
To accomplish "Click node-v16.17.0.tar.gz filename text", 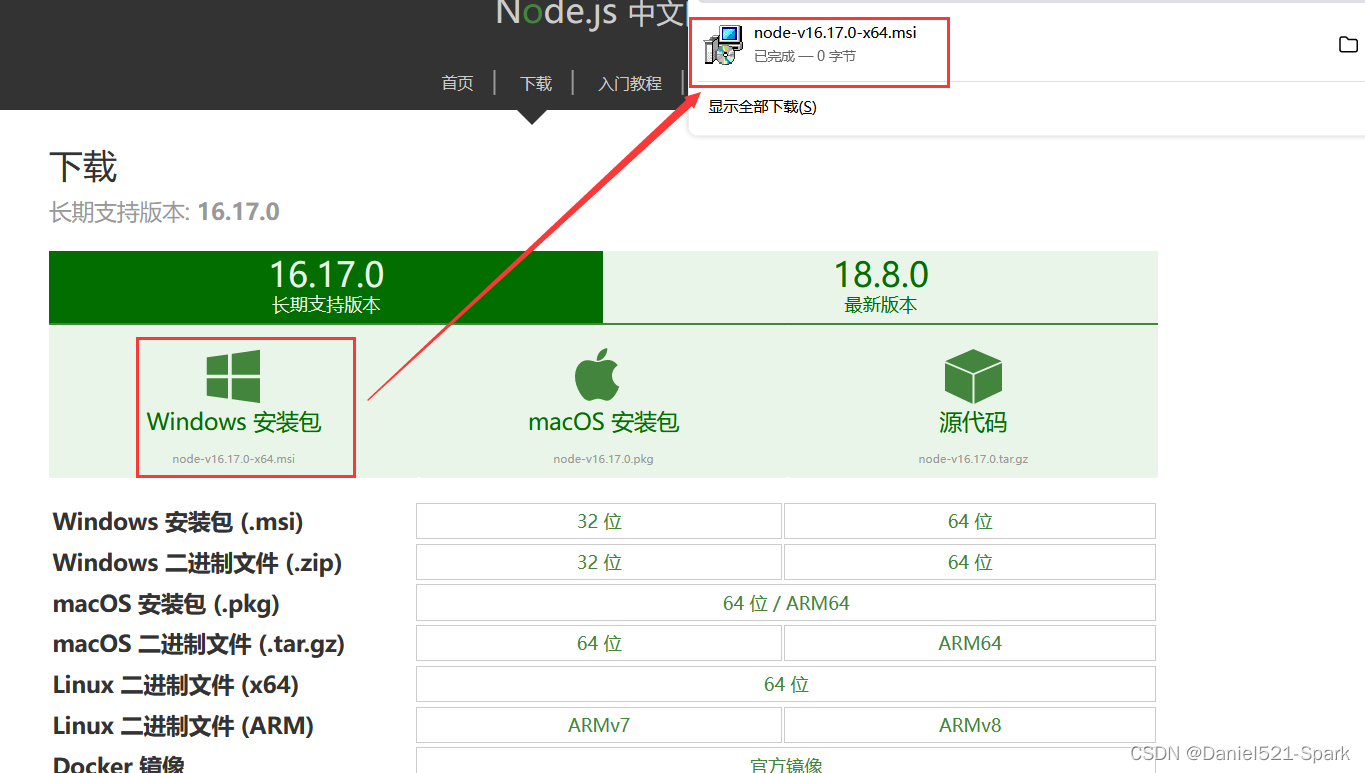I will [973, 459].
